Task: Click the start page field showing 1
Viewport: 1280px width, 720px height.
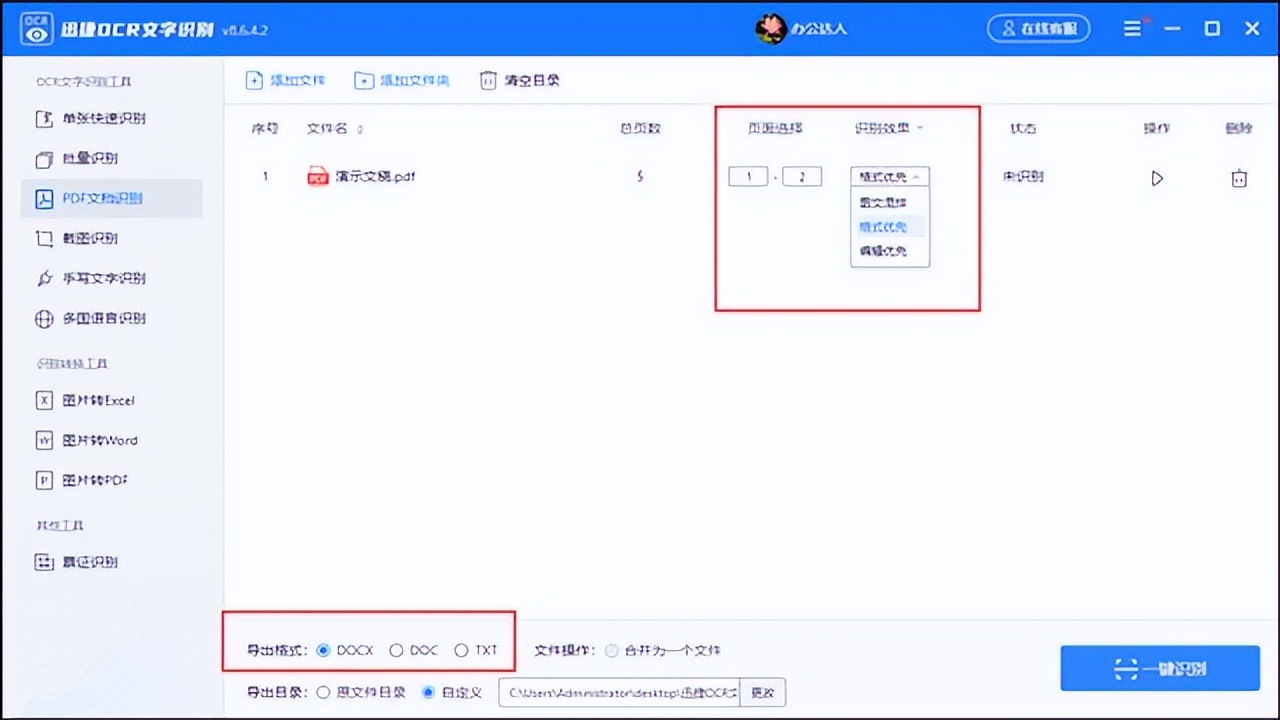Action: 748,177
